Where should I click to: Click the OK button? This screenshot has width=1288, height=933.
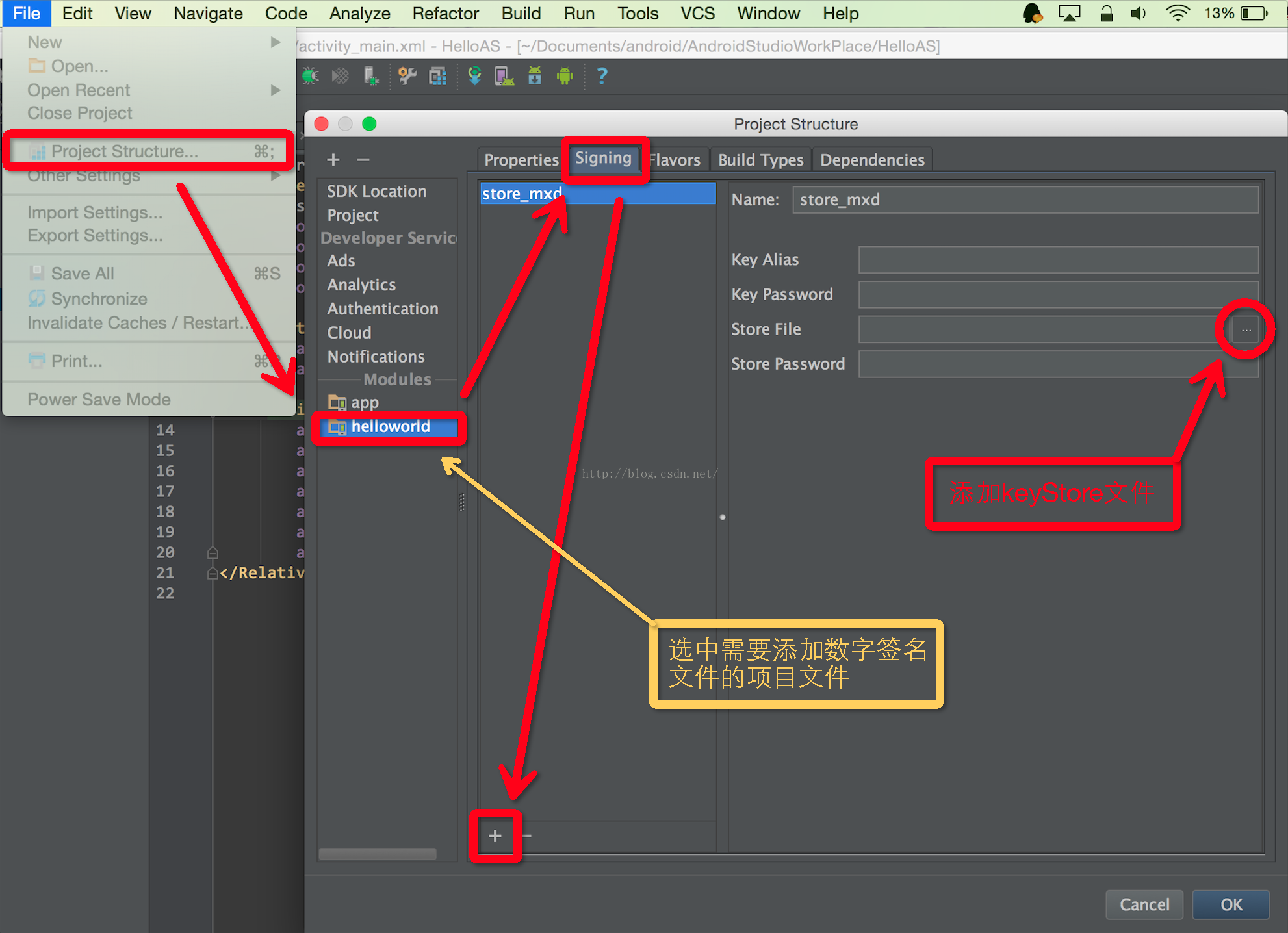tap(1231, 904)
